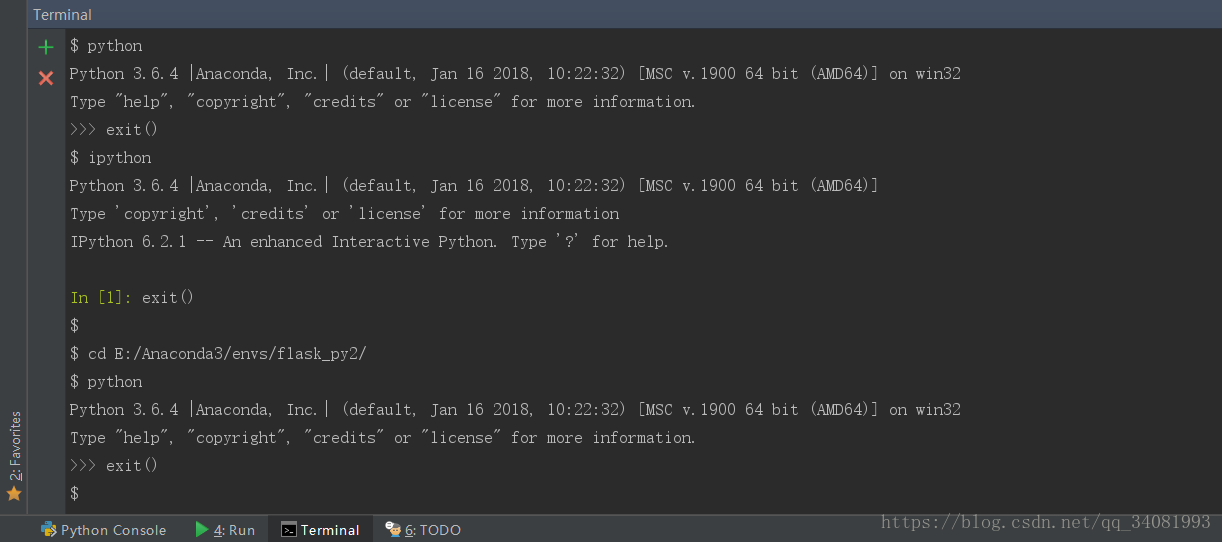Click the Python Console snake icon
1222x542 pixels.
(48, 530)
